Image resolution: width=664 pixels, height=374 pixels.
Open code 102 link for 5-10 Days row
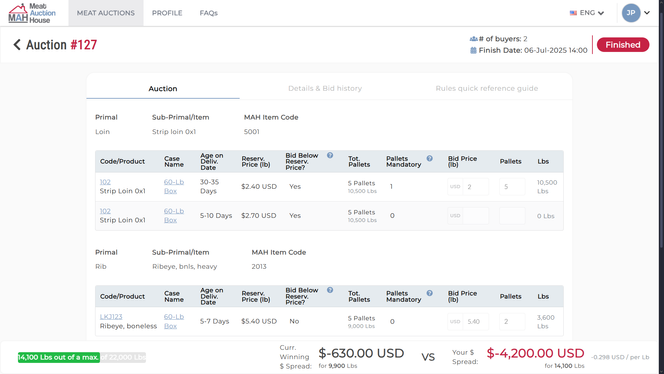click(105, 211)
